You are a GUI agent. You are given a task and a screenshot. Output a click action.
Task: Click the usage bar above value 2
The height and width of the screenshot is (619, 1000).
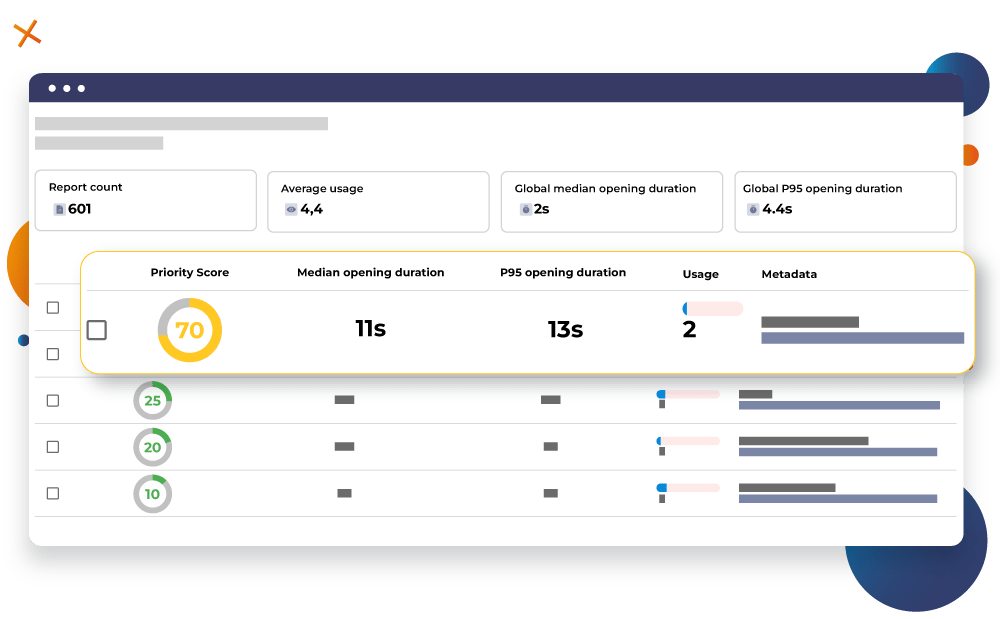point(712,309)
